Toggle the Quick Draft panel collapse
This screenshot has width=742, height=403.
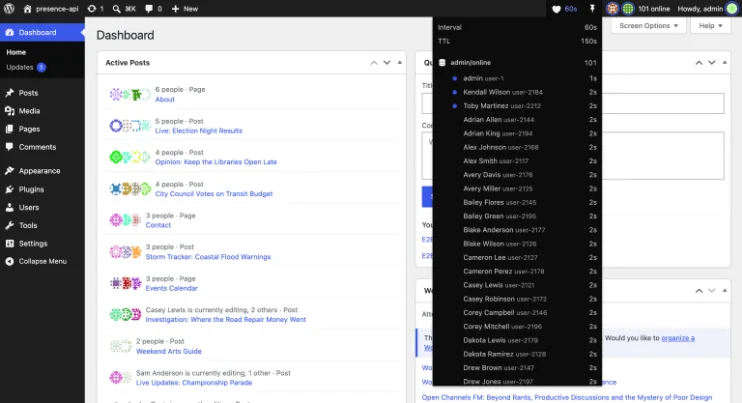point(724,62)
